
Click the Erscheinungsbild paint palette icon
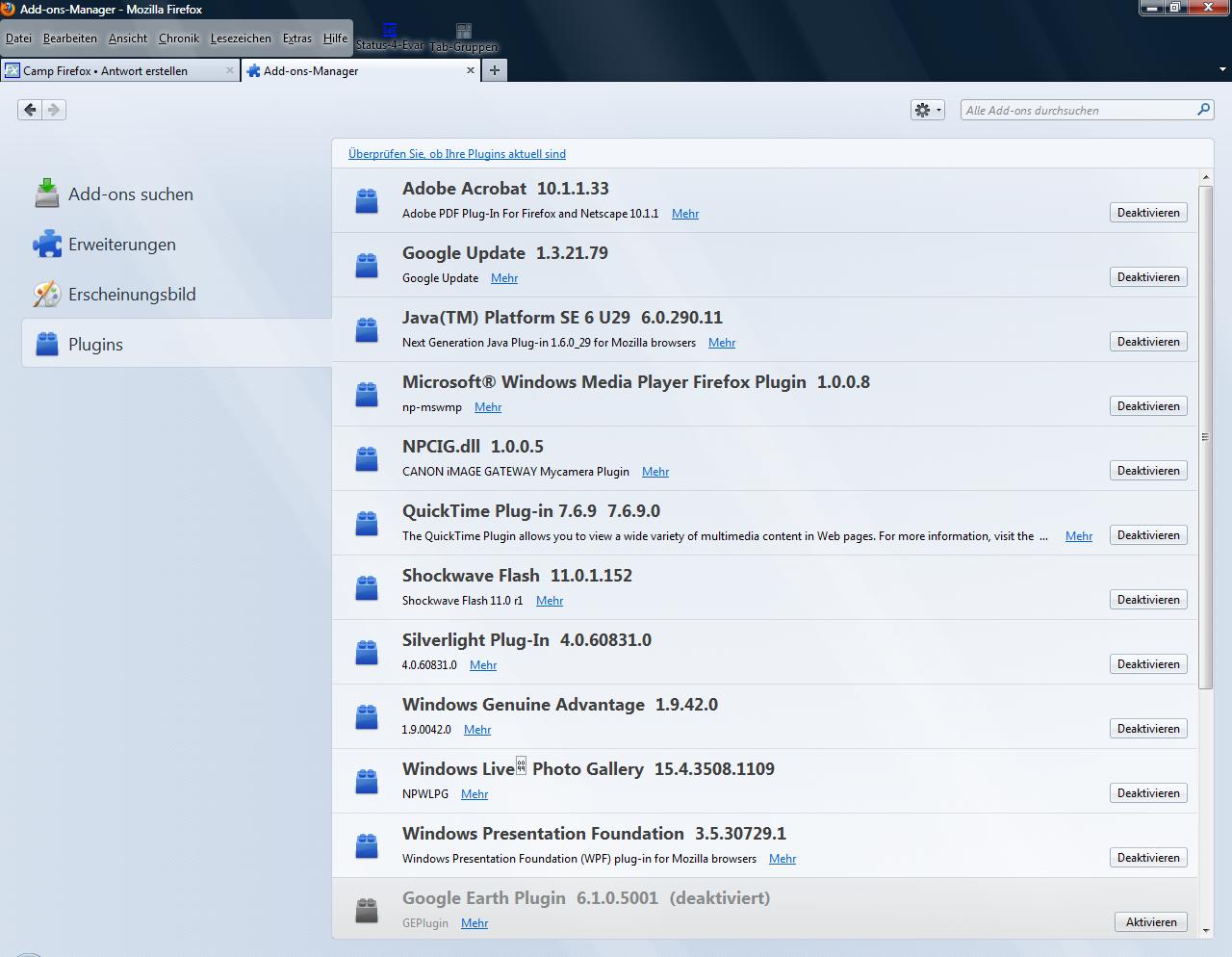pos(46,294)
